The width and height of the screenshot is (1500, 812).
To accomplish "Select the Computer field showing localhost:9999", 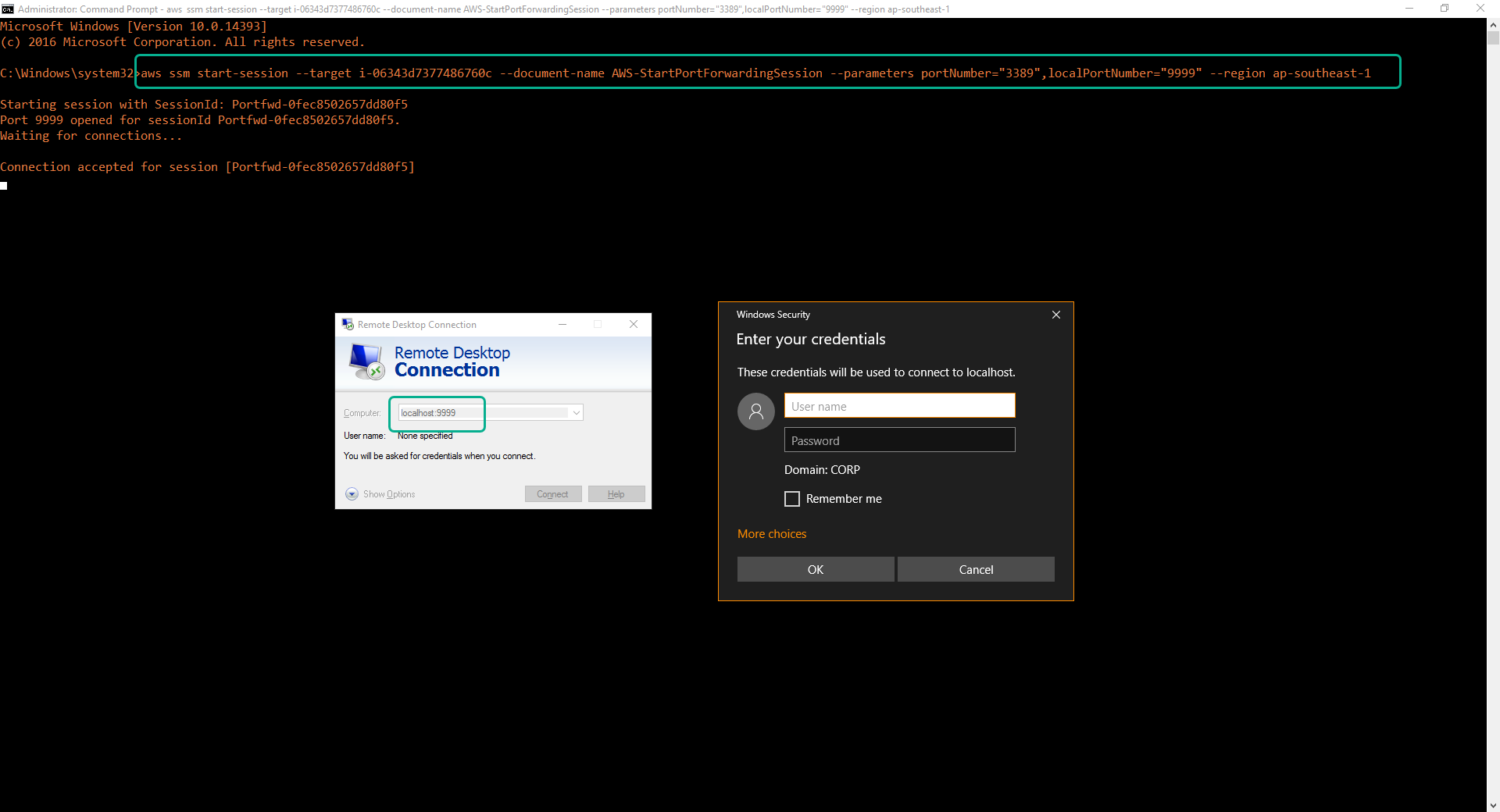I will coord(437,413).
